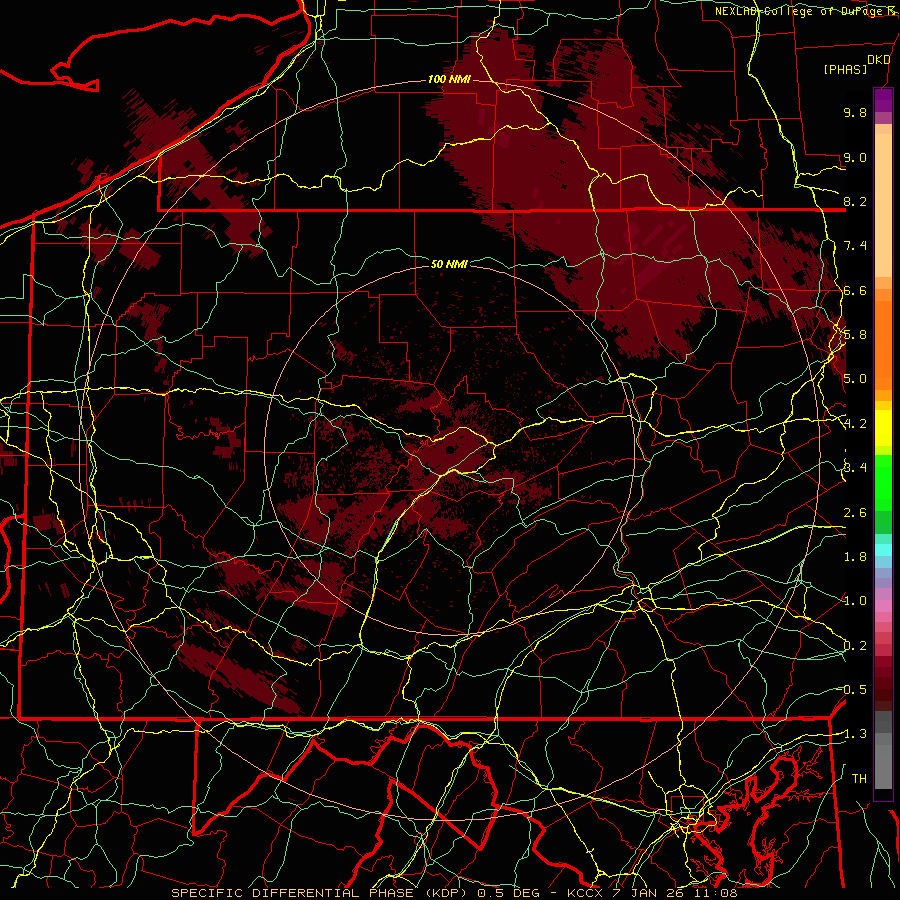Image resolution: width=900 pixels, height=900 pixels.
Task: Click the 8.2 legend value
Action: click(x=855, y=201)
